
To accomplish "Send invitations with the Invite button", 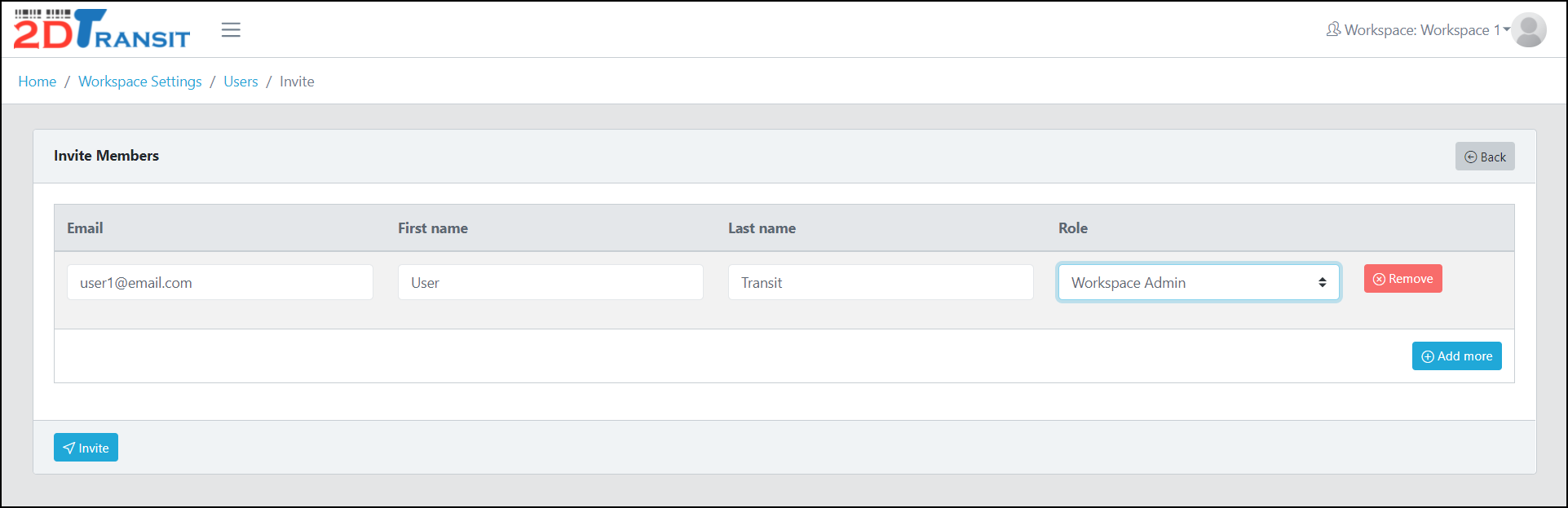I will pyautogui.click(x=86, y=448).
